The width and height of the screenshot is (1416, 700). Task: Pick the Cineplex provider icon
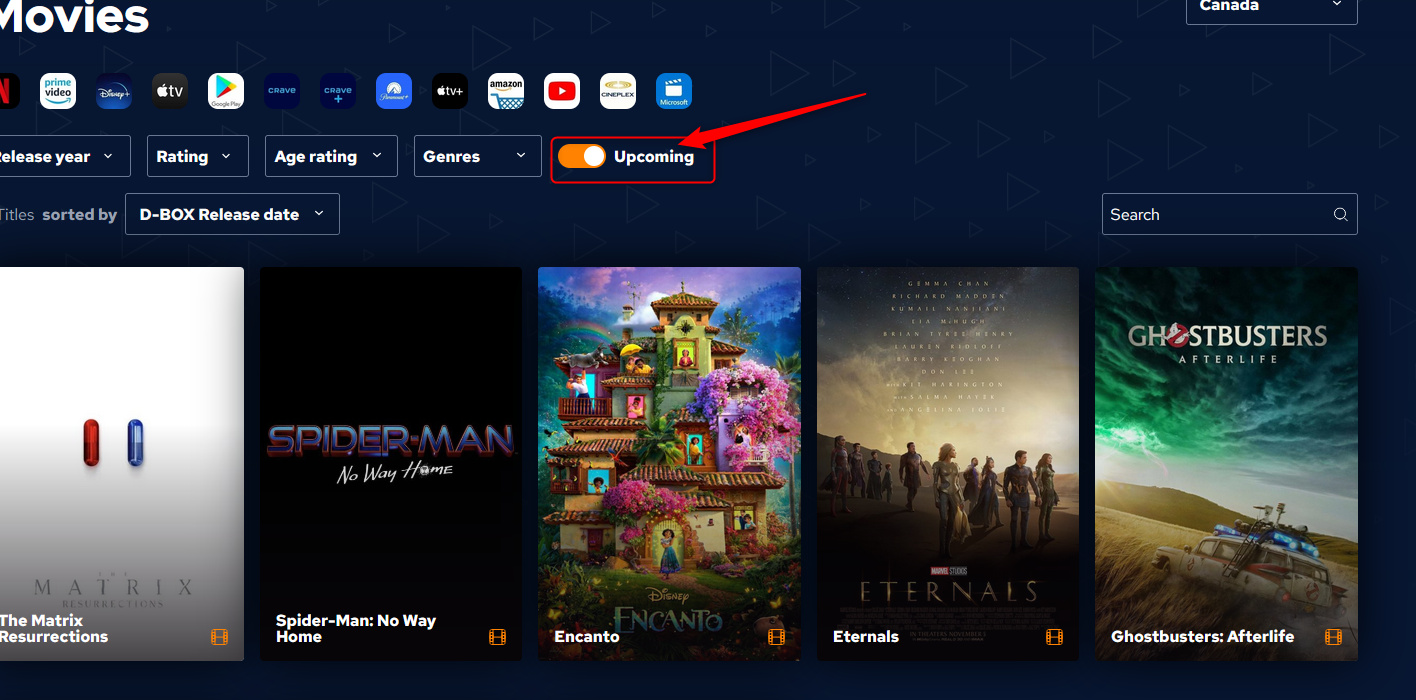pos(618,91)
